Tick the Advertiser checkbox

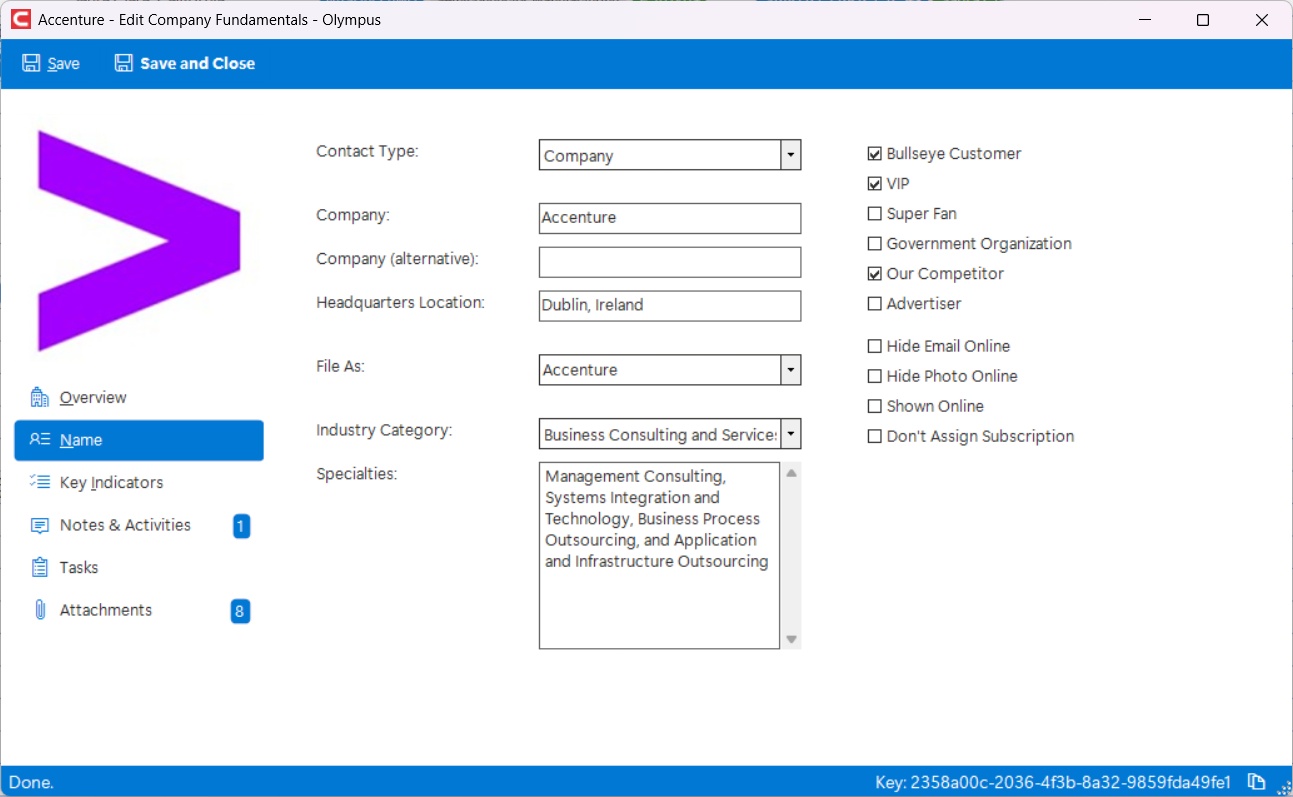coord(875,304)
